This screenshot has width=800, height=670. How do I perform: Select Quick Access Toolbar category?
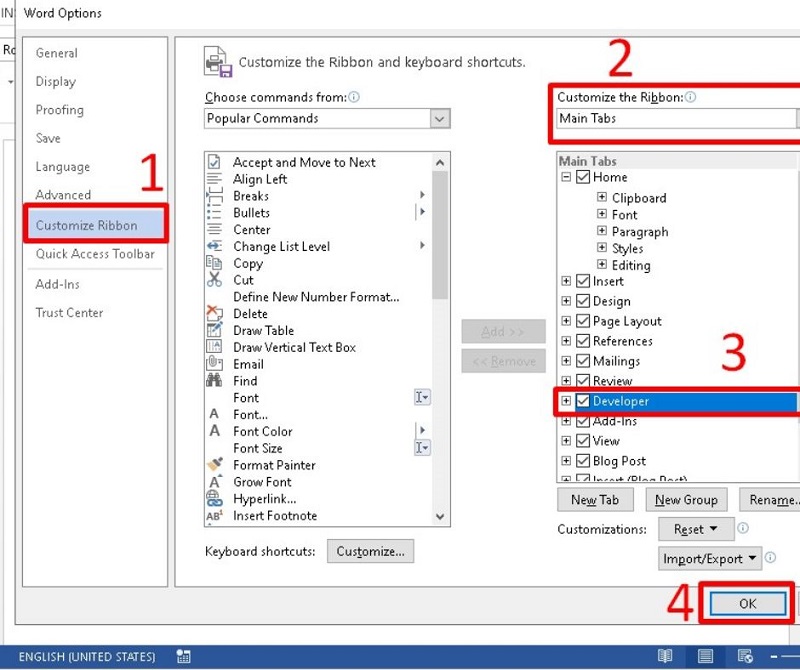pyautogui.click(x=95, y=254)
